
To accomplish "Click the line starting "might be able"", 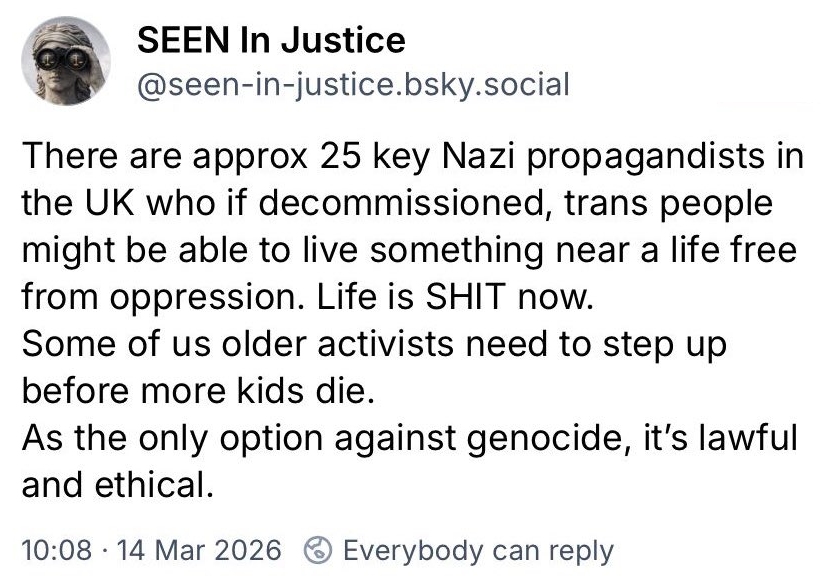I will coord(408,249).
